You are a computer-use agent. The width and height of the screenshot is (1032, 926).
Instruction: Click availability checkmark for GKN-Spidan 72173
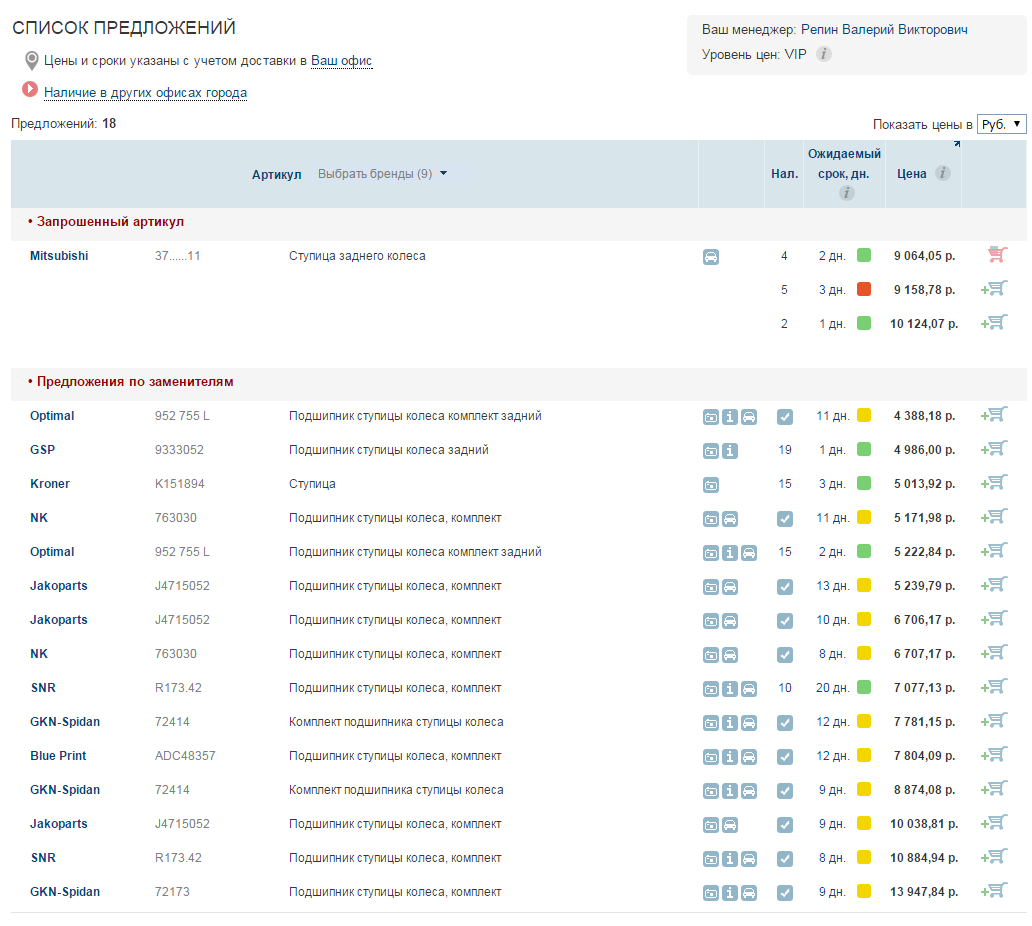point(785,893)
